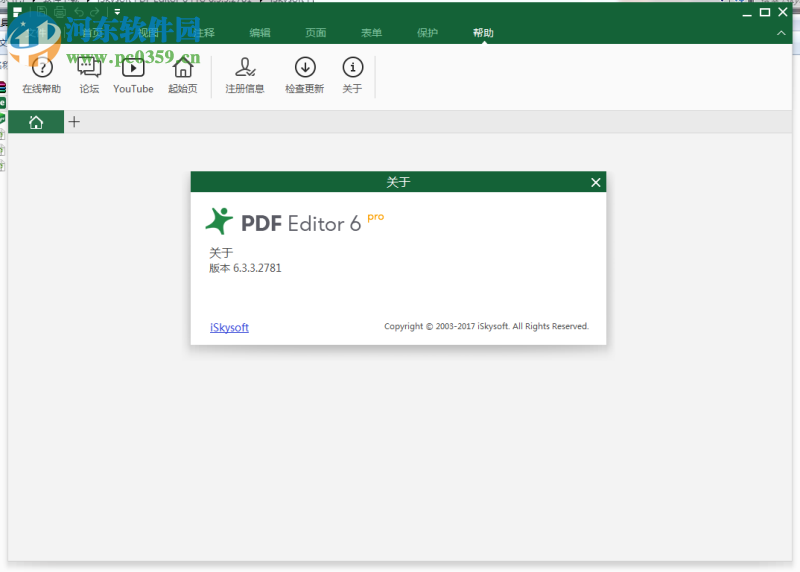Click the Print icon in quick access toolbar
Image resolution: width=800 pixels, height=572 pixels.
pos(60,11)
